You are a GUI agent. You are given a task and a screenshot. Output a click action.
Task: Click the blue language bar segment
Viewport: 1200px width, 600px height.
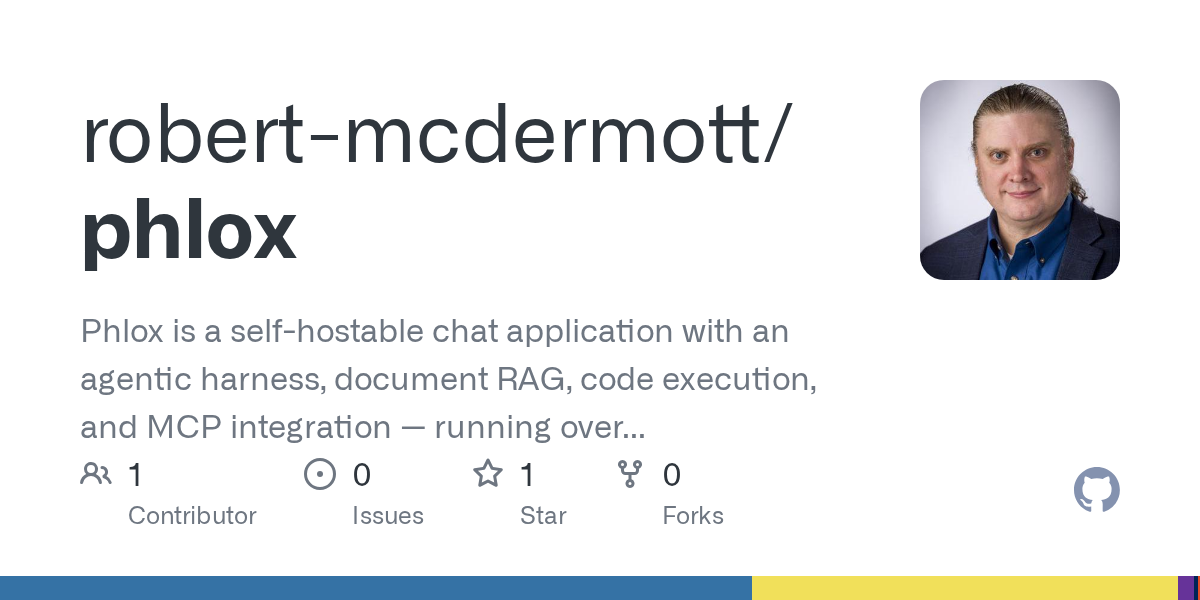[376, 588]
